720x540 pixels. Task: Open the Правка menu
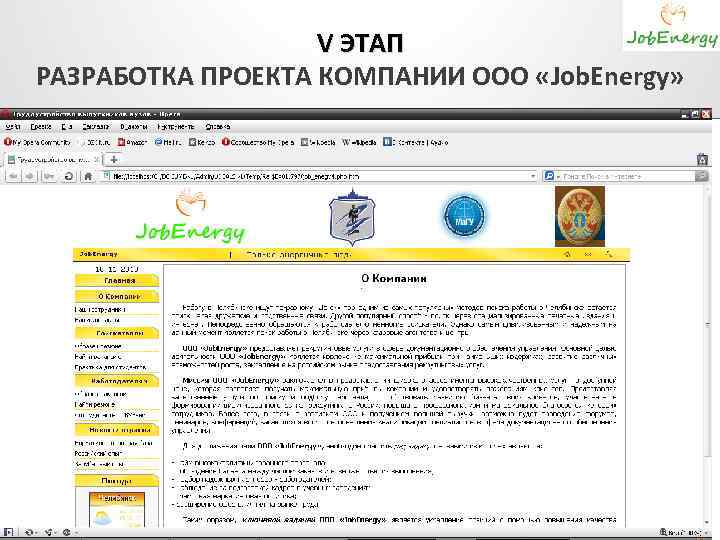point(40,126)
